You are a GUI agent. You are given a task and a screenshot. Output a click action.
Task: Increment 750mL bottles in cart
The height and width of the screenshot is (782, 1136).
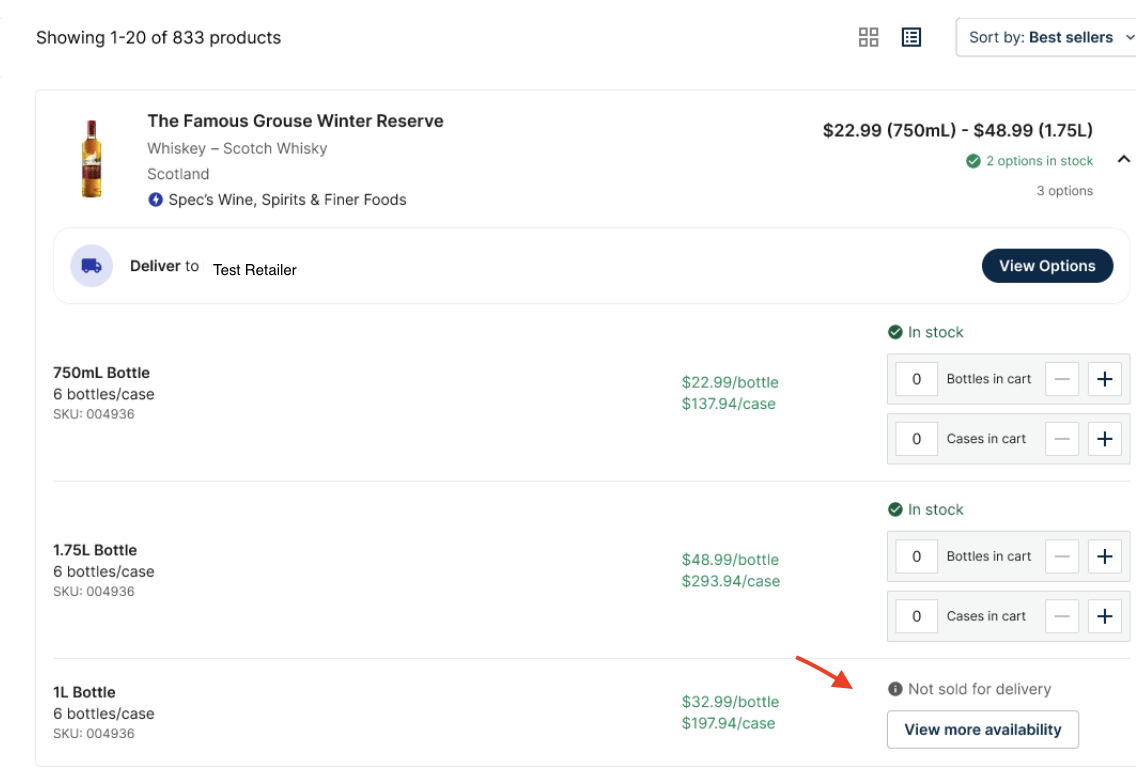tap(1104, 378)
